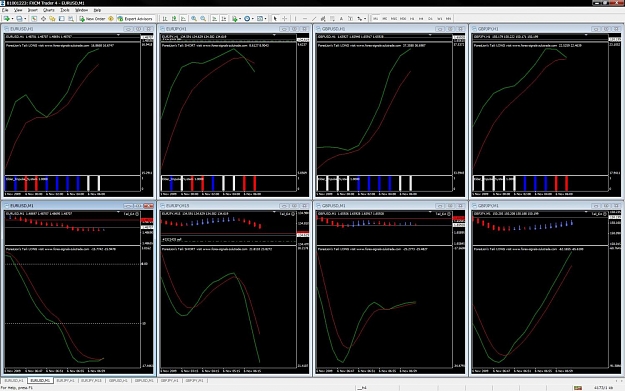Screen dimensions: 625x391
Task: Open the Charts menu
Action: (x=49, y=10)
